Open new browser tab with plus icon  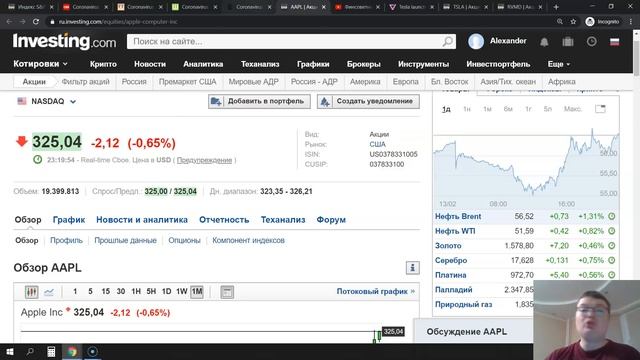coord(556,7)
